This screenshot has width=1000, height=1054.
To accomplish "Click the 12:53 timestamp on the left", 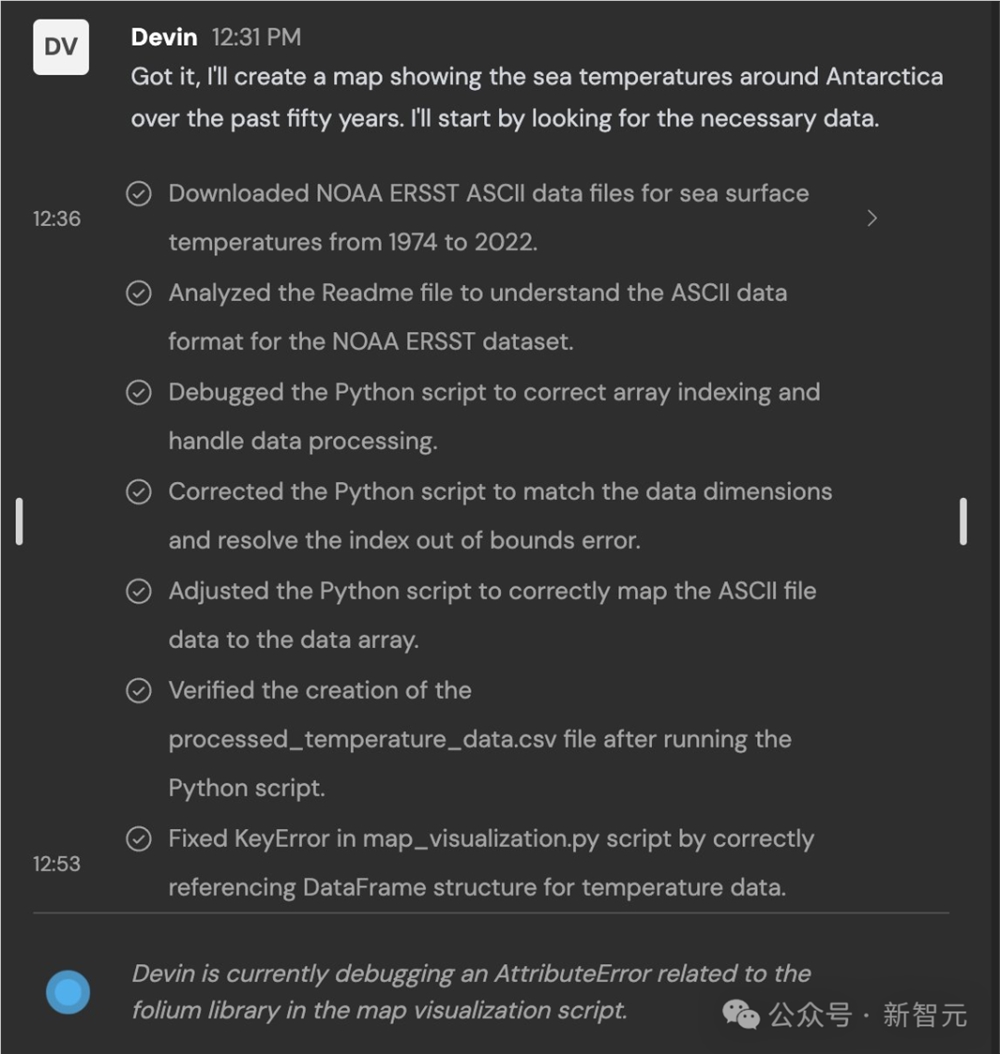I will (x=57, y=864).
